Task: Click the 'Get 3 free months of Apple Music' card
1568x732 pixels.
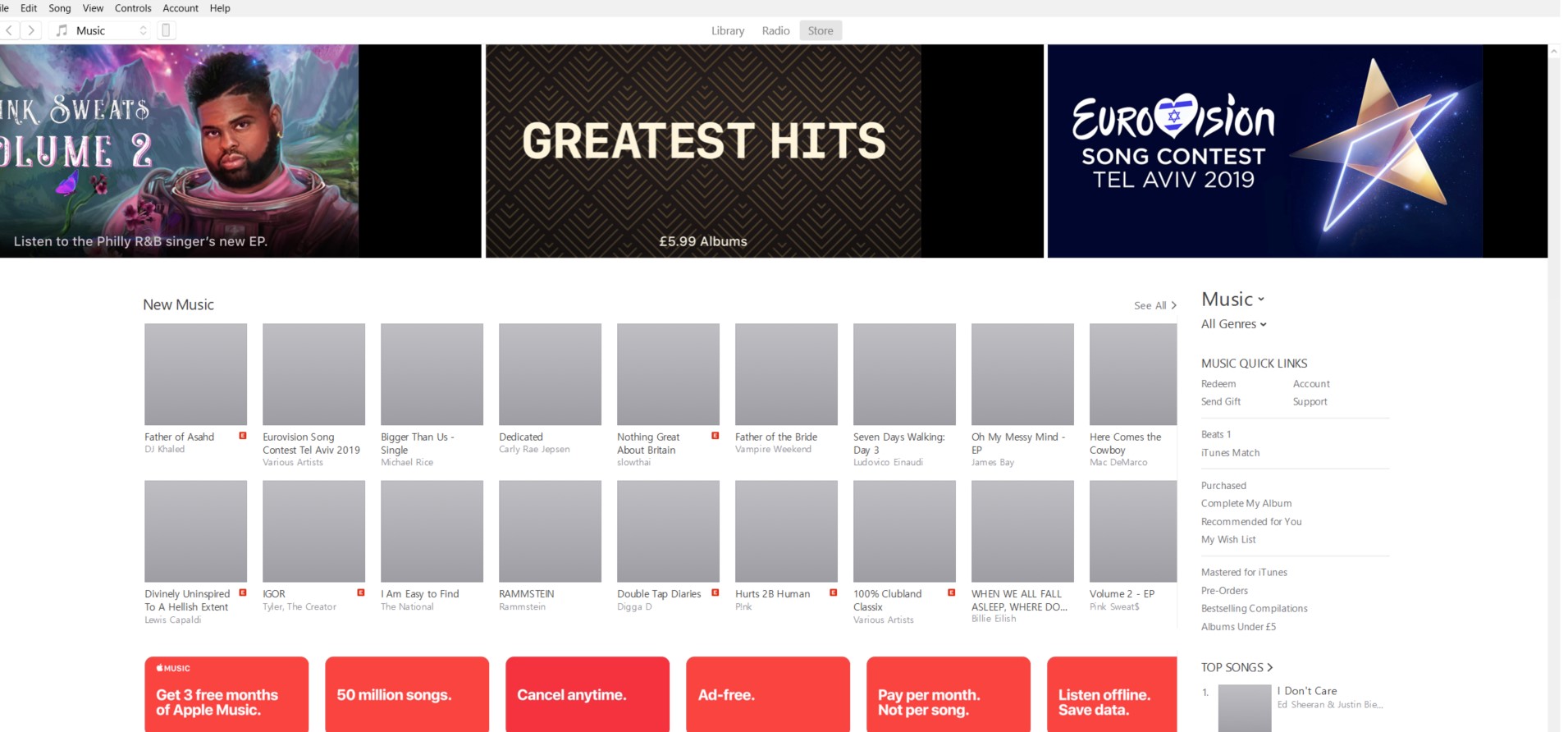Action: click(x=226, y=694)
